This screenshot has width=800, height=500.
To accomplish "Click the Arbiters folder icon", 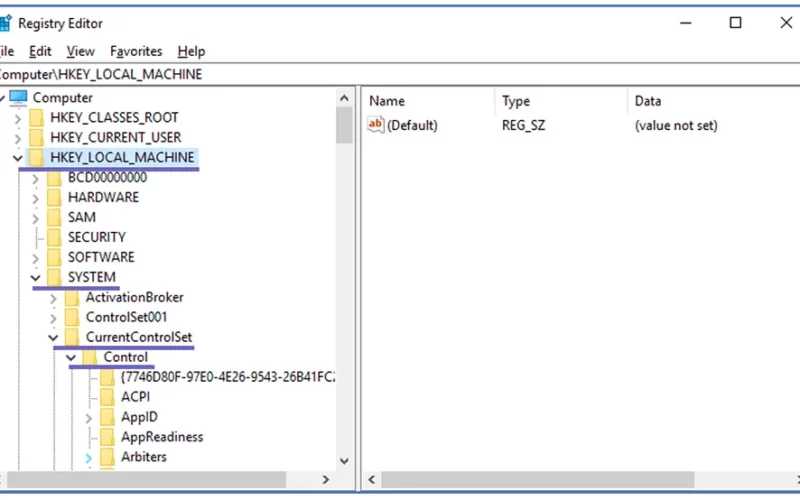I will [107, 457].
